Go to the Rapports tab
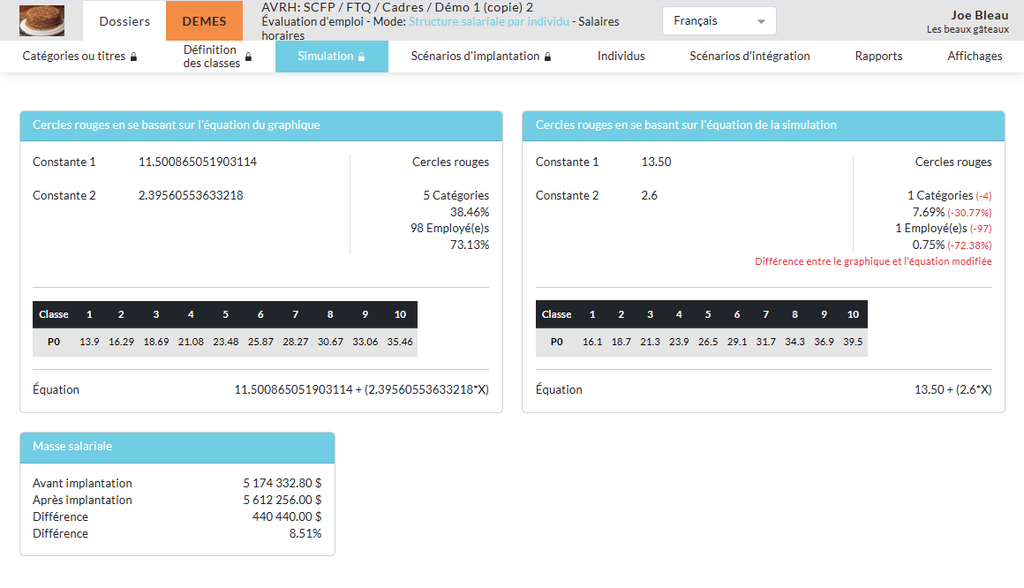The image size is (1024, 588). 878,56
